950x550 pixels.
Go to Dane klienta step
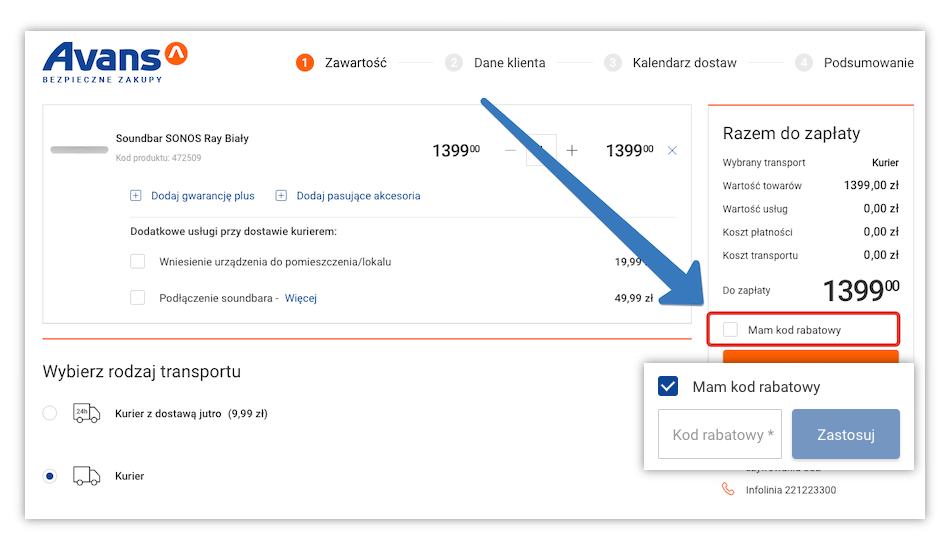pos(509,63)
